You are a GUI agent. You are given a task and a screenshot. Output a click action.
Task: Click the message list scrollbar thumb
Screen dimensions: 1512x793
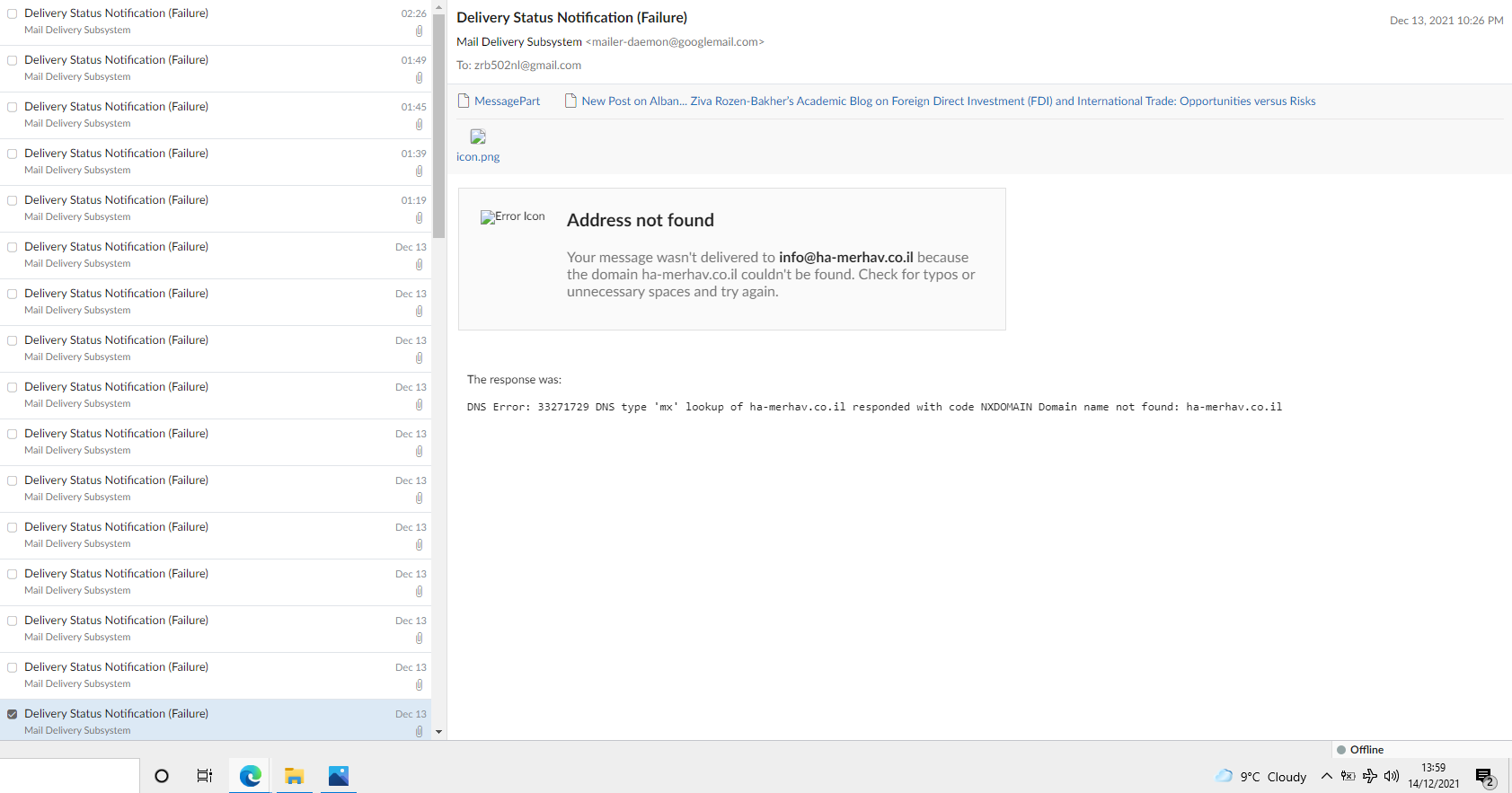[438, 125]
